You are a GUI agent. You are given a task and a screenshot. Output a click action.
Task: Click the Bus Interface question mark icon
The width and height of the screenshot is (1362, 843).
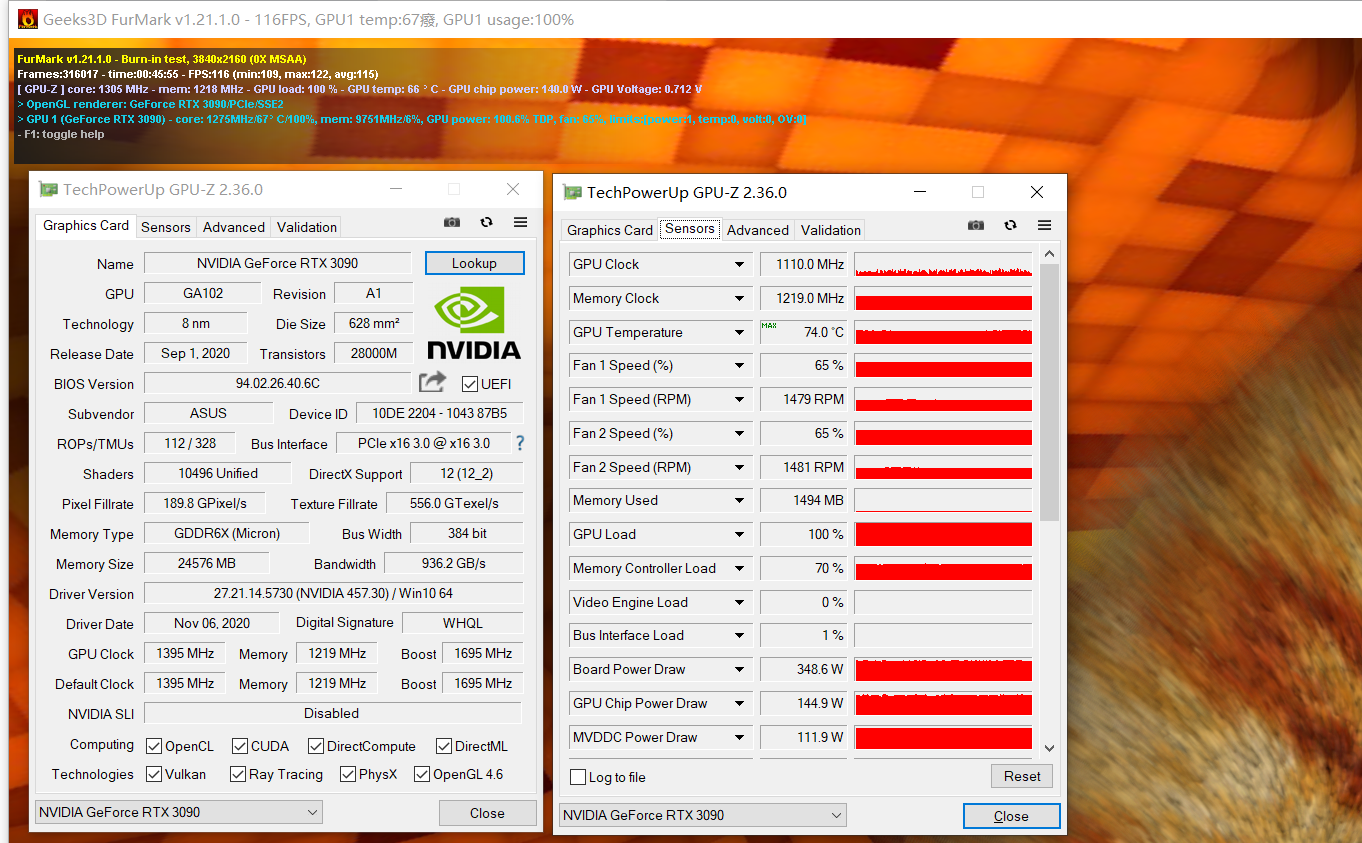pos(519,443)
